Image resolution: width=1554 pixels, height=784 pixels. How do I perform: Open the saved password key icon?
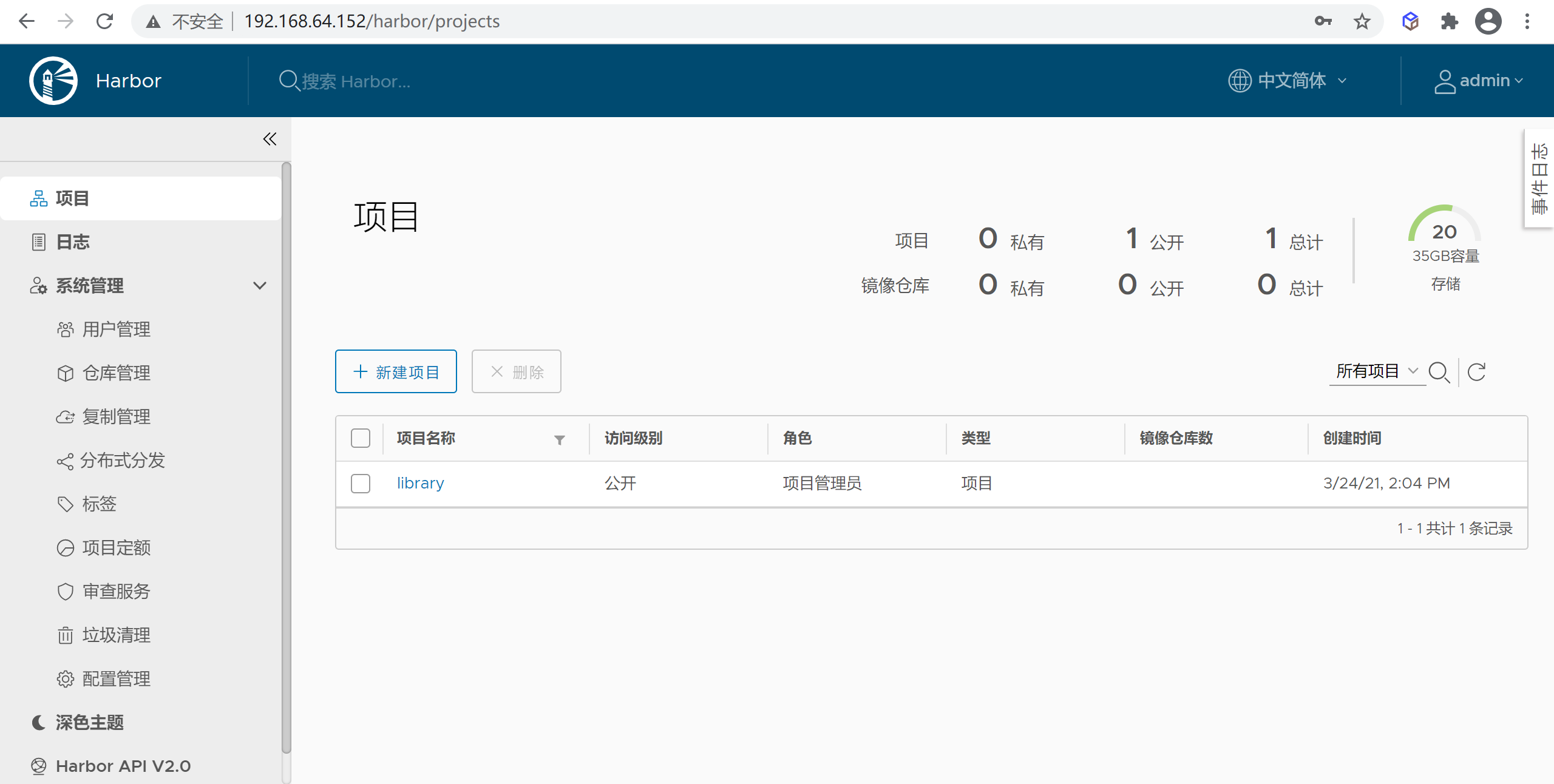coord(1323,22)
